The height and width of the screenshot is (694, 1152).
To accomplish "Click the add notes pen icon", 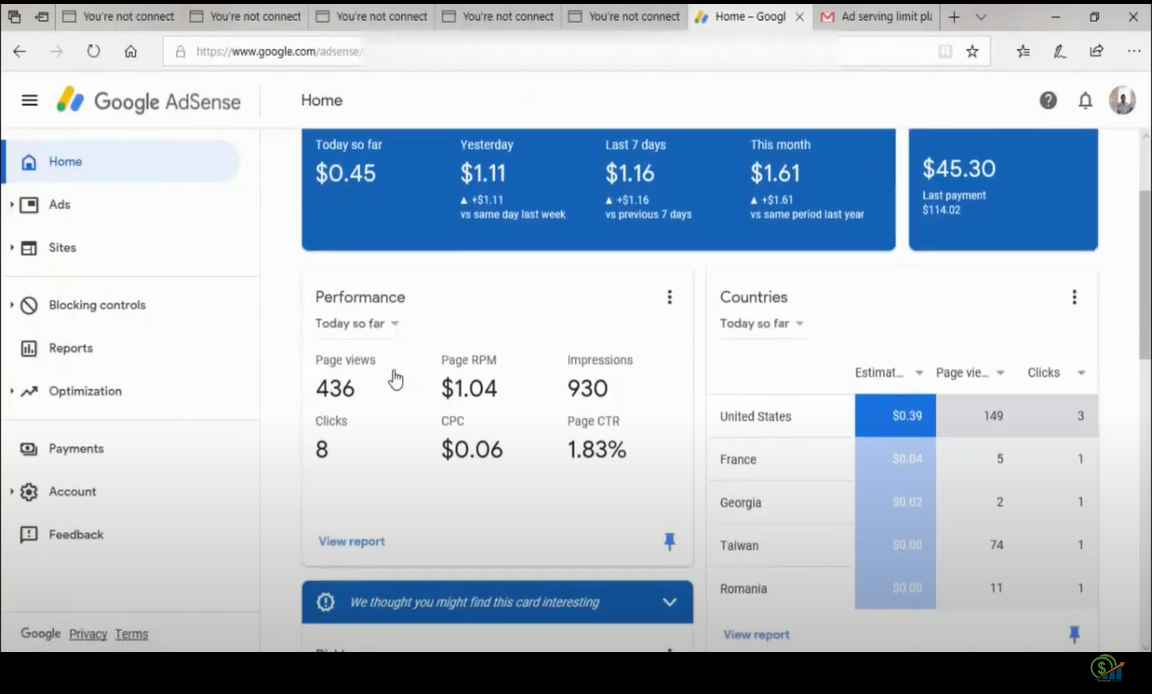I will (1059, 51).
